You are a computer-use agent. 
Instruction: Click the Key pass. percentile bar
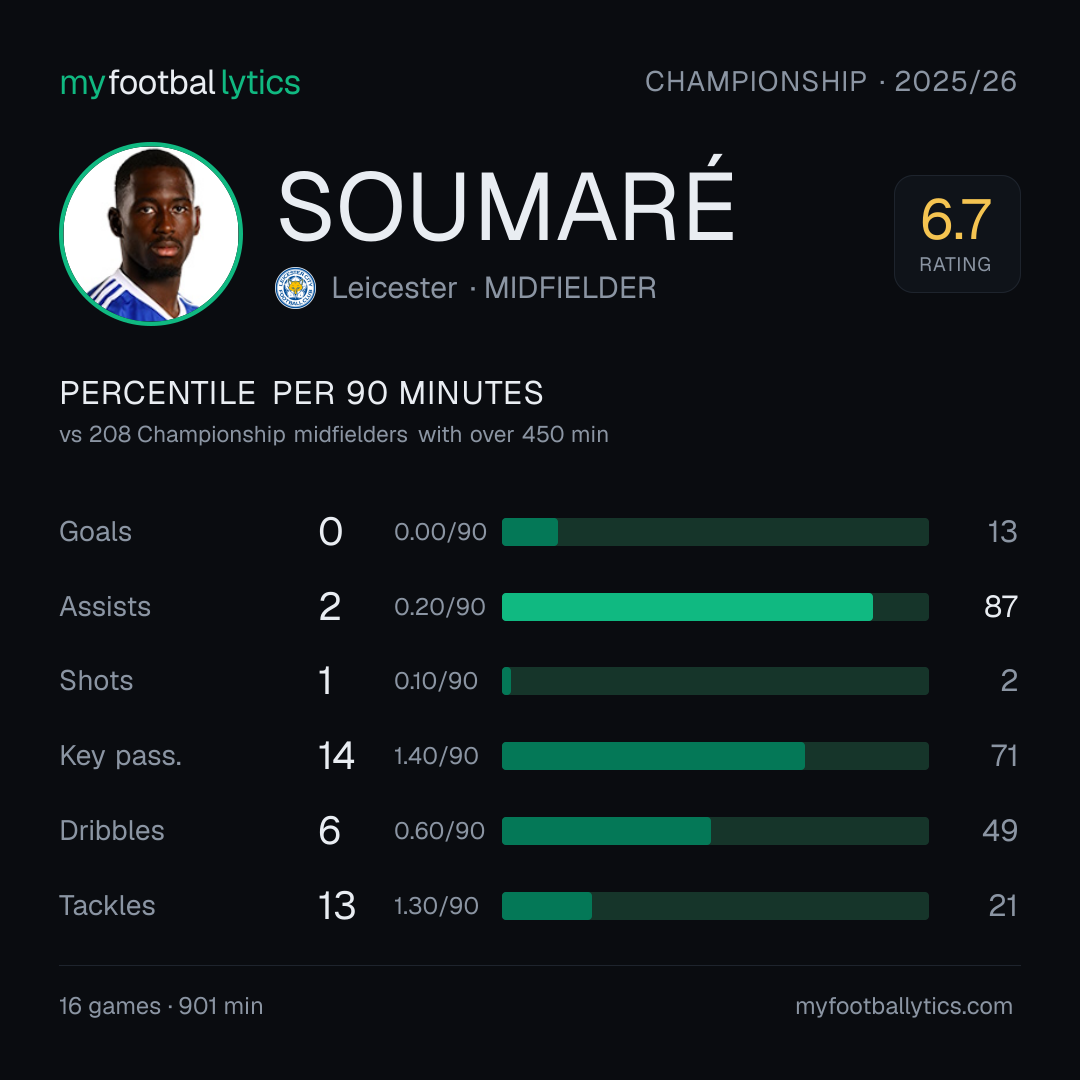[715, 756]
